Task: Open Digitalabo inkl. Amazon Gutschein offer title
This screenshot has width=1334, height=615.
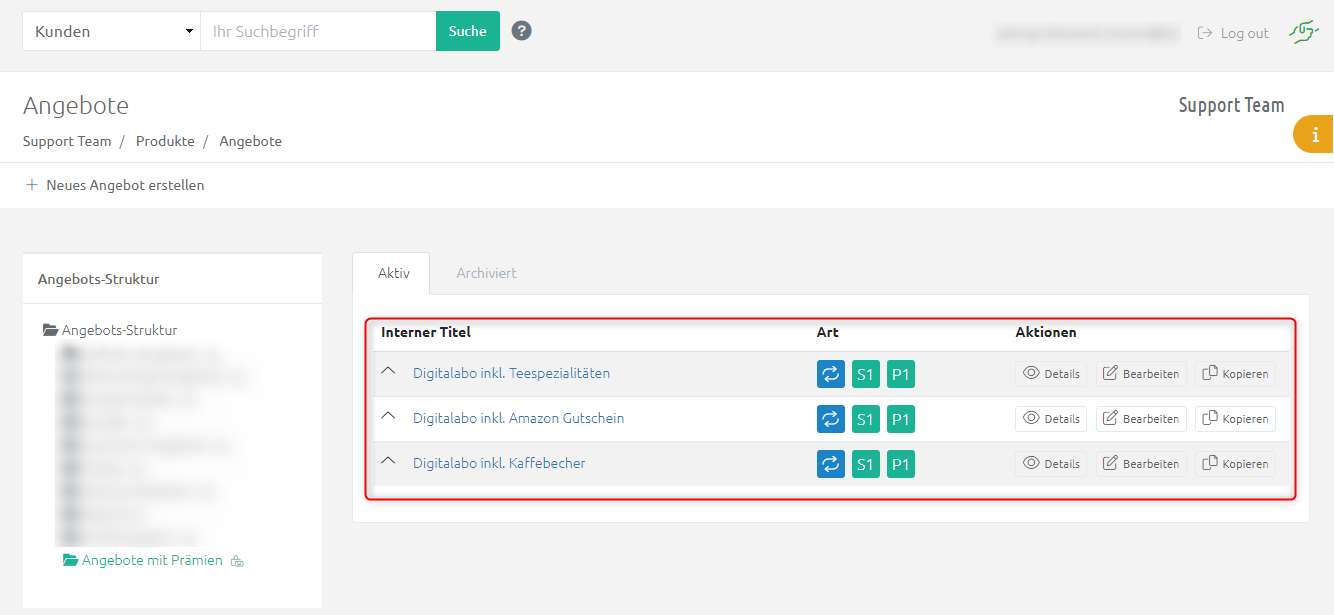Action: (518, 418)
